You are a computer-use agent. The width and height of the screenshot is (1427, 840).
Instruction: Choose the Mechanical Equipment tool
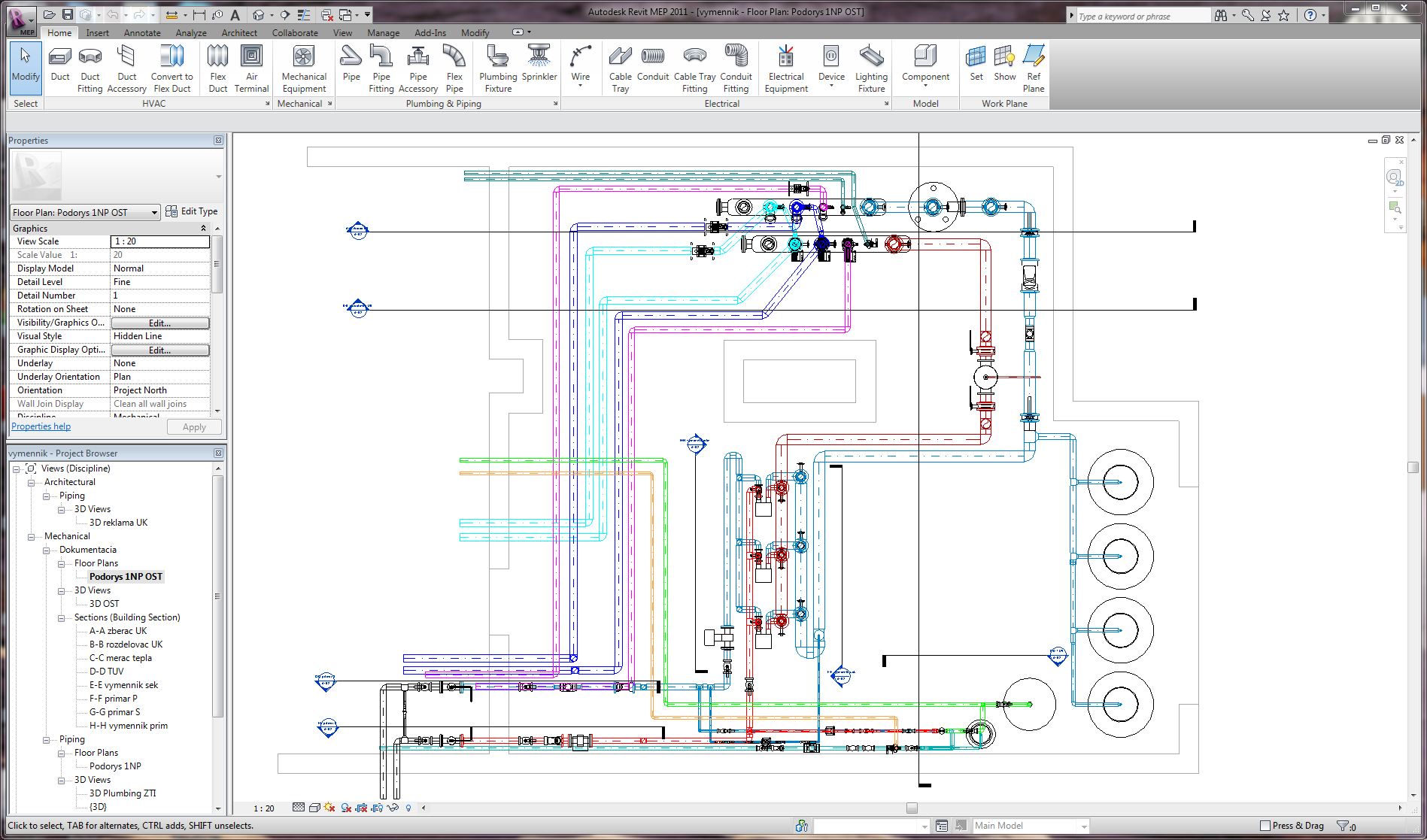click(303, 68)
